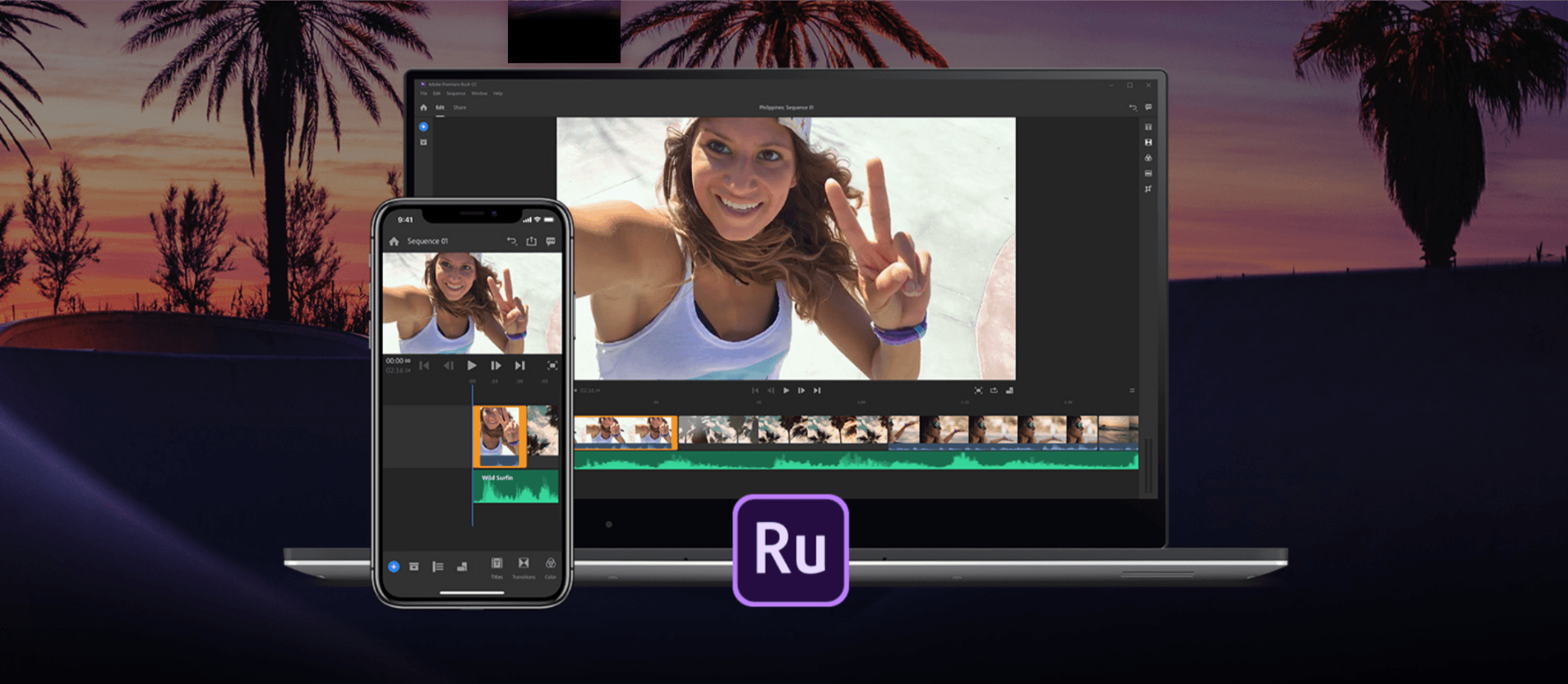Toggle fullscreen preview on the phone

552,366
